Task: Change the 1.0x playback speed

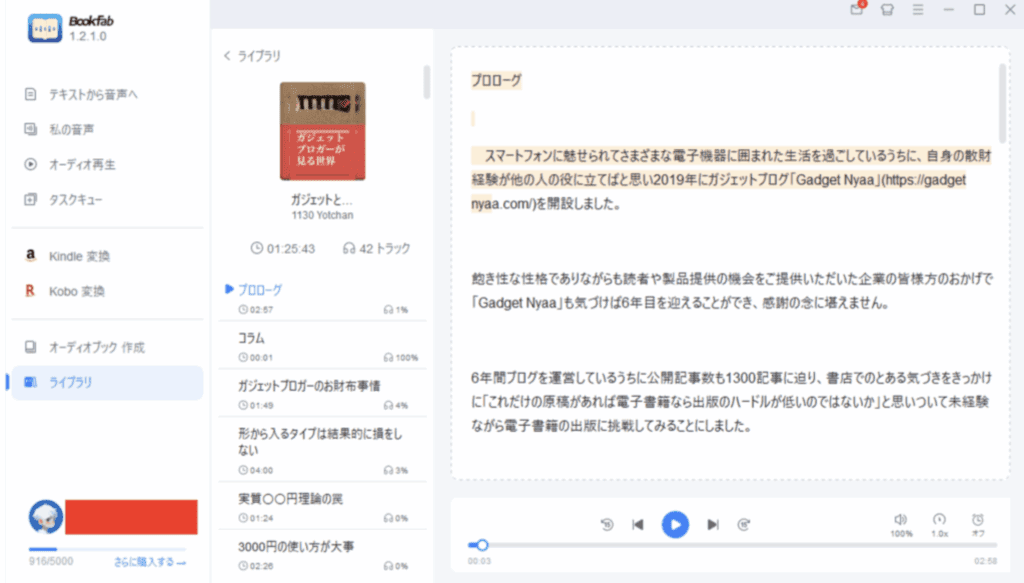Action: click(x=939, y=520)
